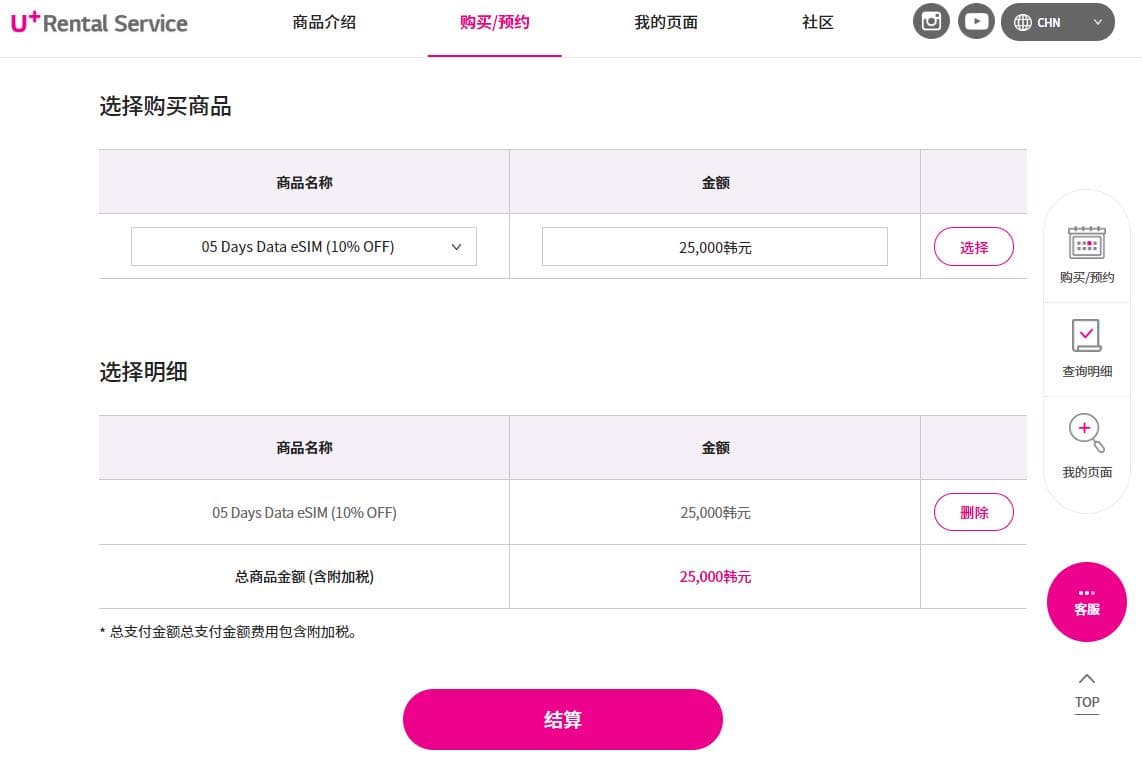The height and width of the screenshot is (759, 1142).
Task: Click the 25,000韩元 amount field
Action: (714, 247)
